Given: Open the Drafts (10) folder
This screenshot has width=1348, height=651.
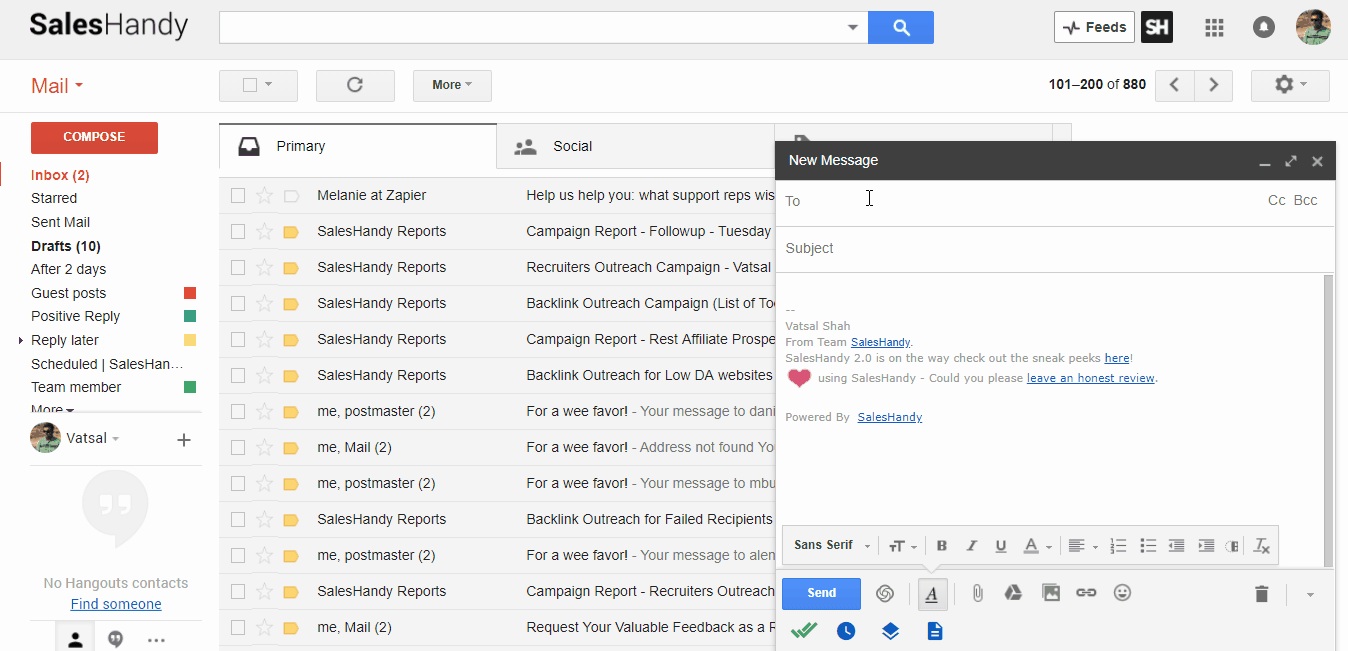Looking at the screenshot, I should [66, 246].
